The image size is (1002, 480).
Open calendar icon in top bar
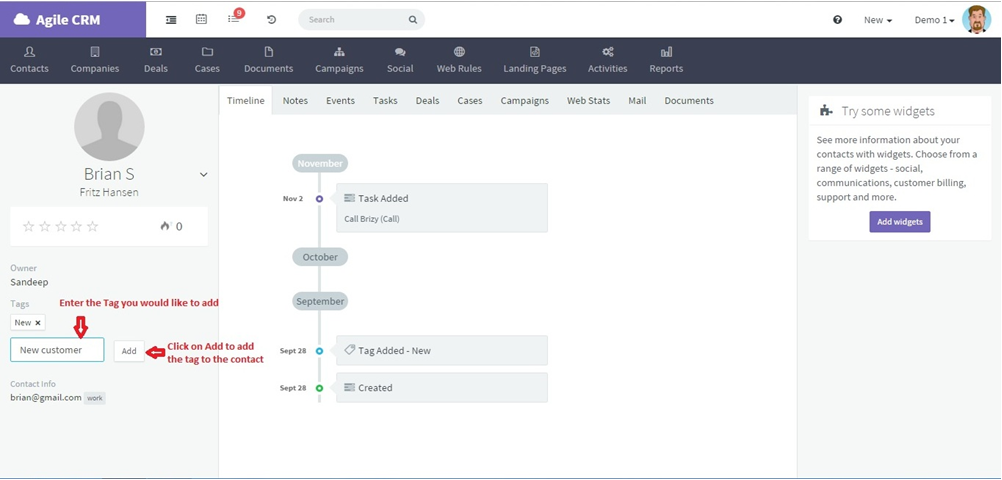coord(201,19)
